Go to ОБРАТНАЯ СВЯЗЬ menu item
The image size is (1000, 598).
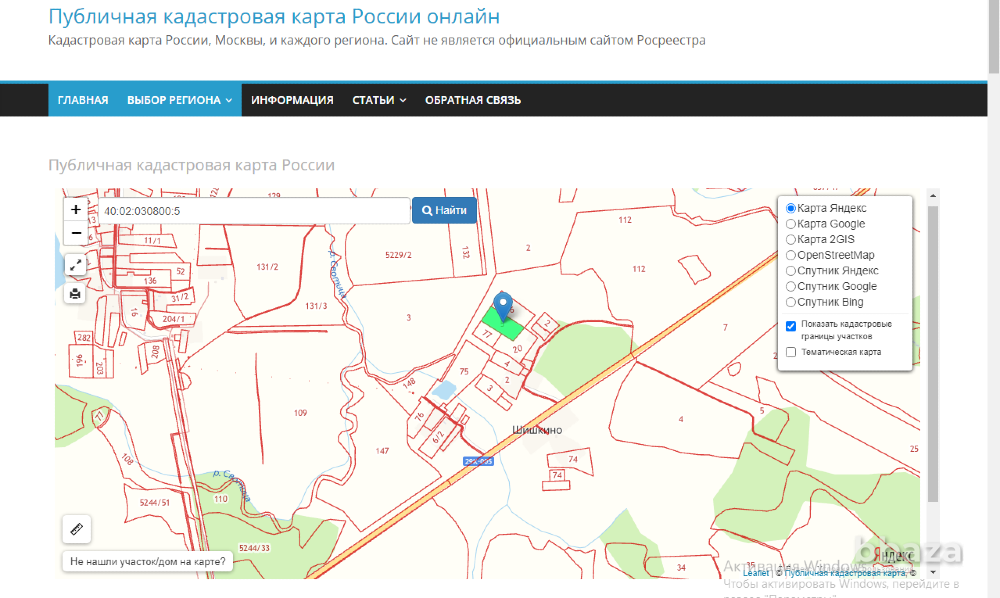point(472,100)
